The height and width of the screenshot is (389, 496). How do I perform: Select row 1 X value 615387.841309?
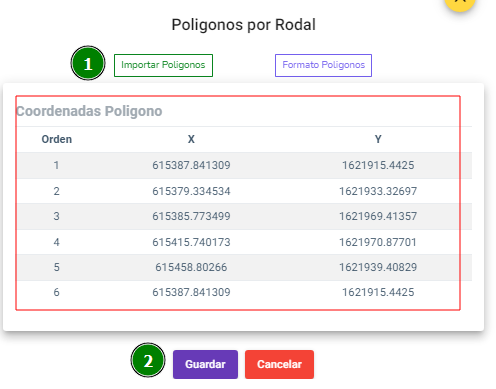click(x=191, y=165)
